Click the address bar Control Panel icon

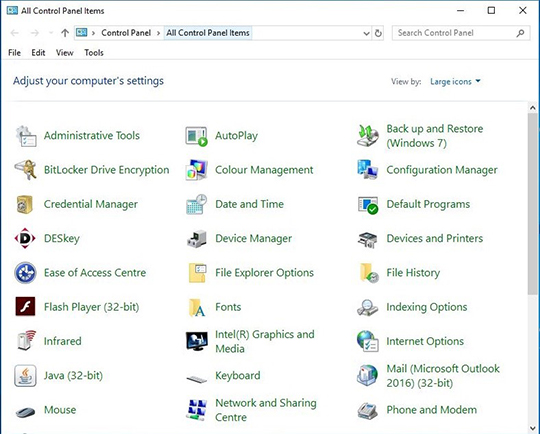tap(82, 33)
